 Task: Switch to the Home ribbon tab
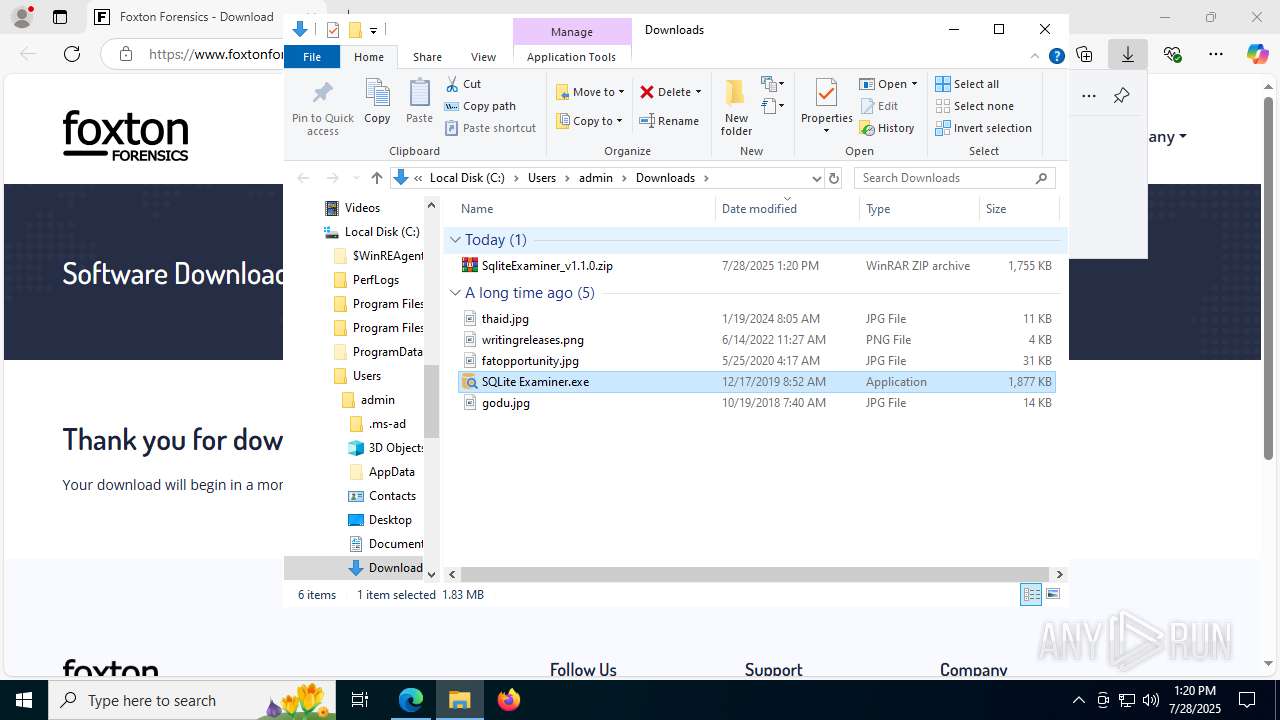pyautogui.click(x=369, y=57)
